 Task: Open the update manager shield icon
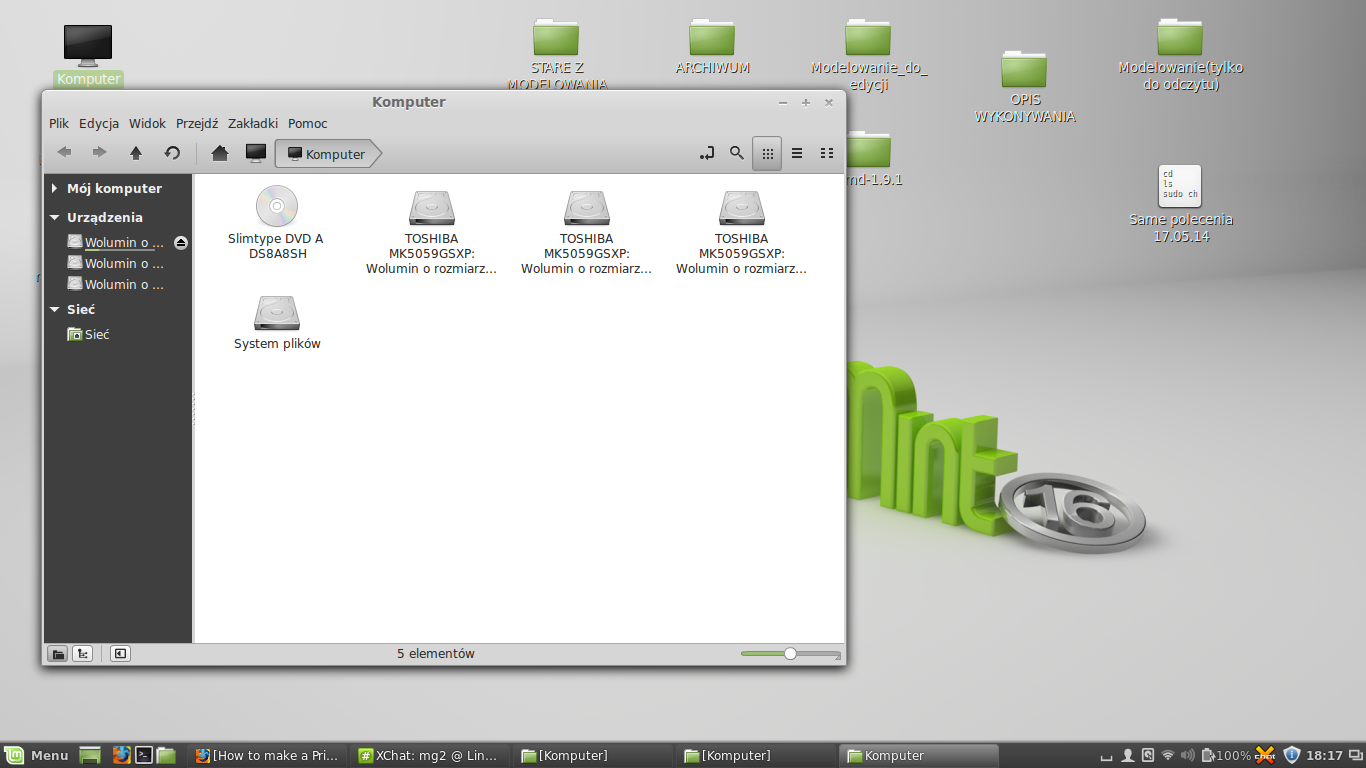point(1292,755)
